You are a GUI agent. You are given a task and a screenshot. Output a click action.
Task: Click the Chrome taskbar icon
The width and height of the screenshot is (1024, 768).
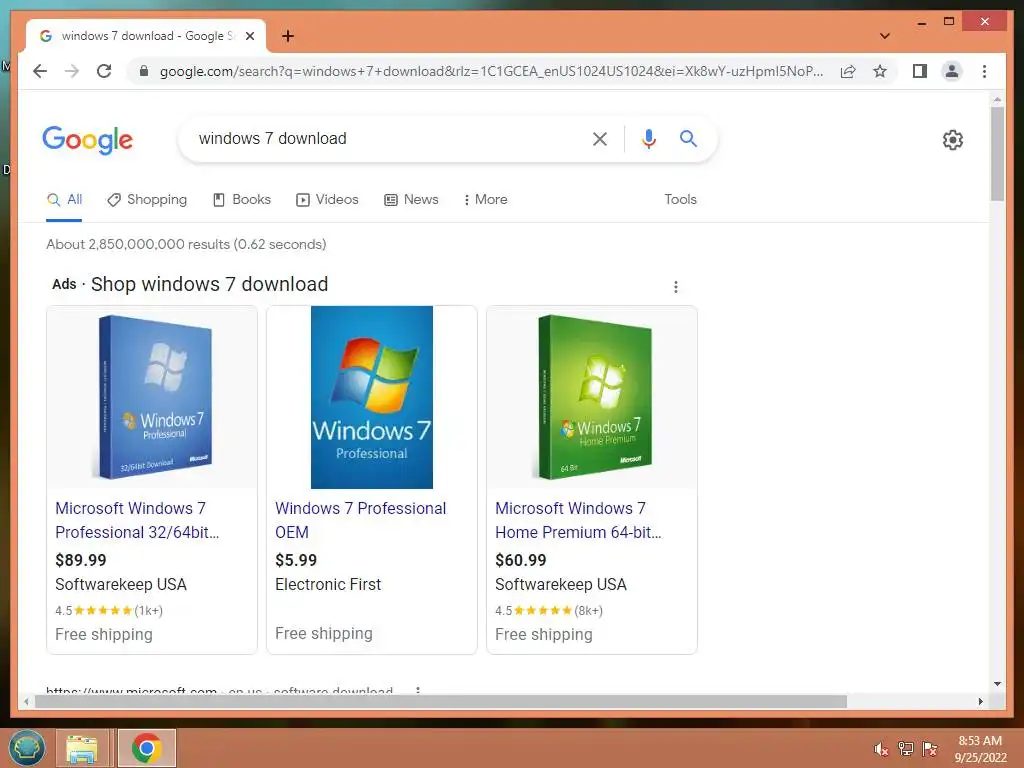click(x=146, y=748)
